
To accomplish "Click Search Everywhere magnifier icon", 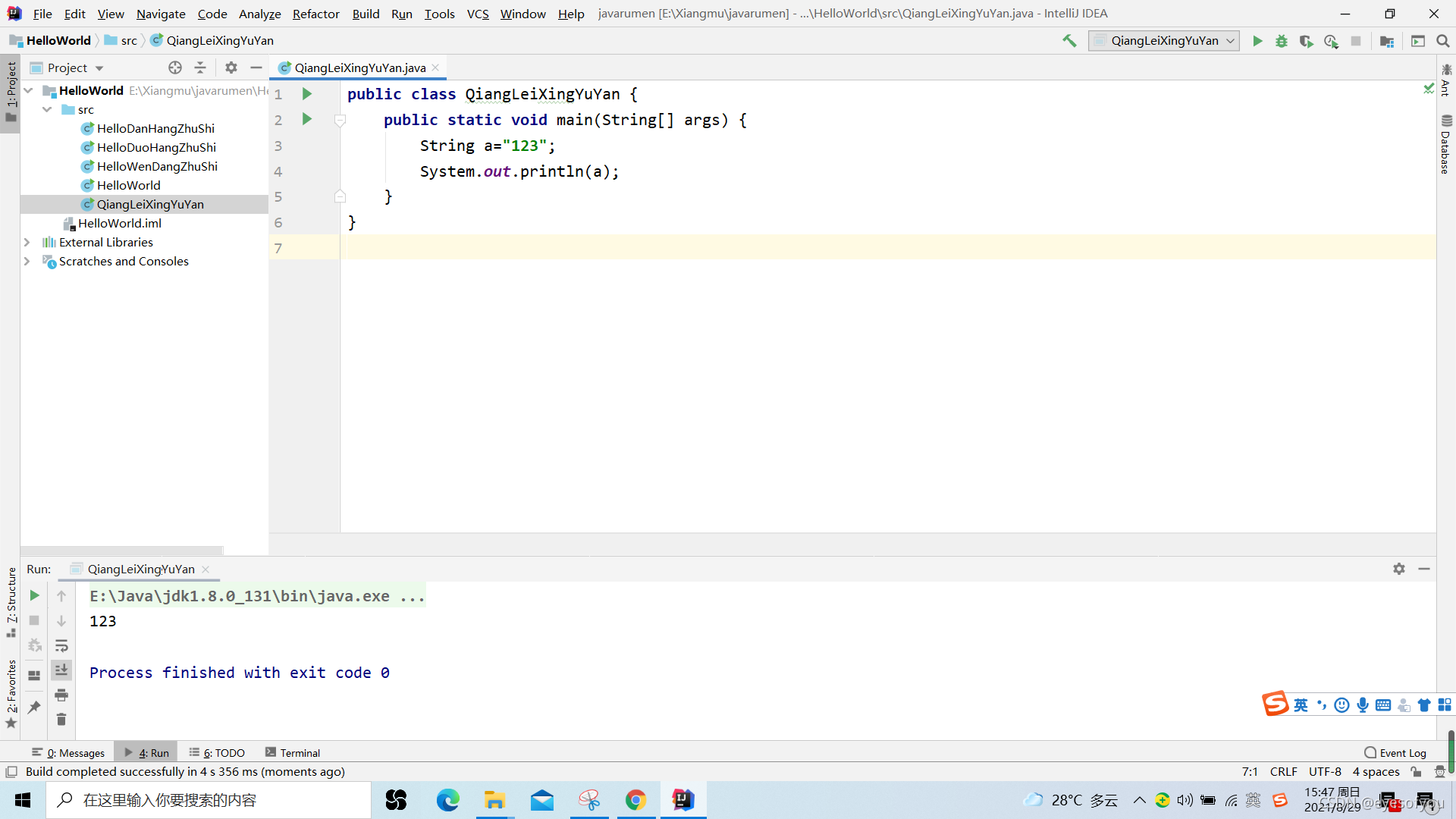I will 1442,41.
